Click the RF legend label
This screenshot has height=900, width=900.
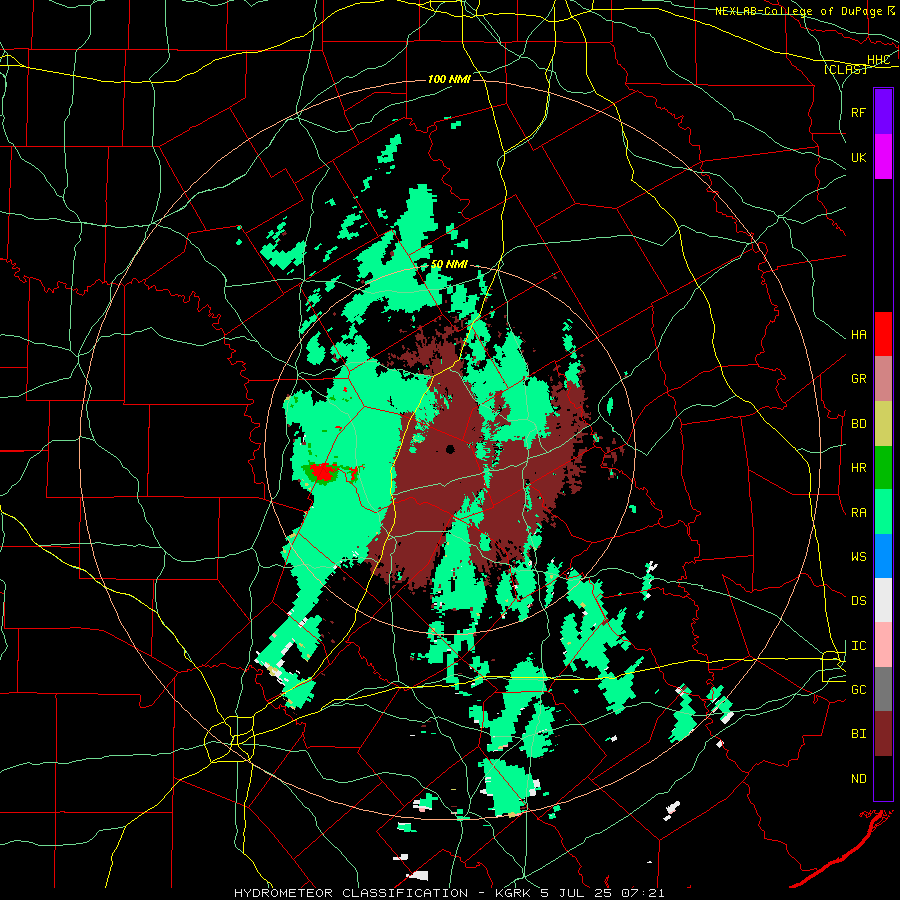pyautogui.click(x=858, y=112)
